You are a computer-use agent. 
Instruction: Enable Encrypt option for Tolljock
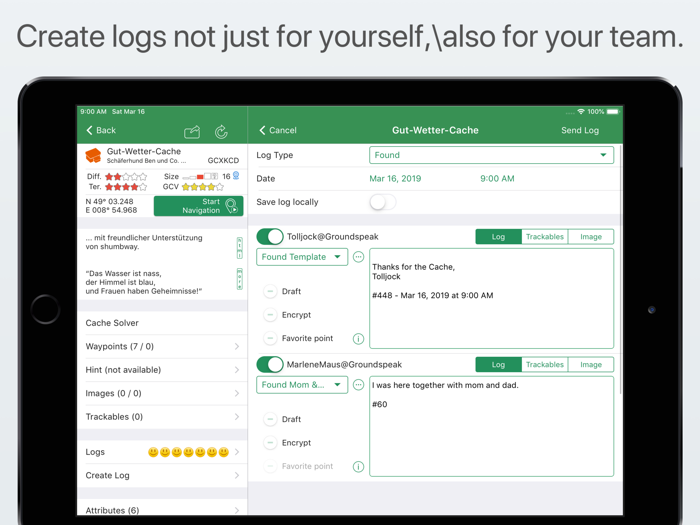pos(270,315)
